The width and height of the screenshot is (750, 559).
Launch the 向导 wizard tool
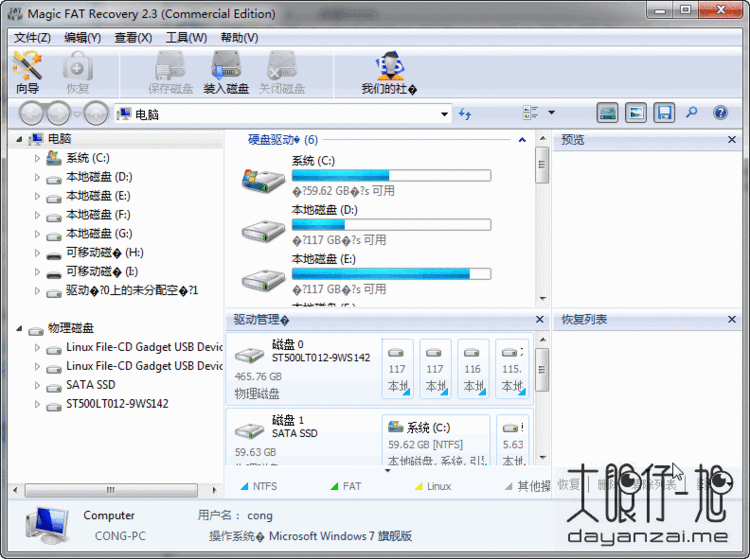[27, 73]
